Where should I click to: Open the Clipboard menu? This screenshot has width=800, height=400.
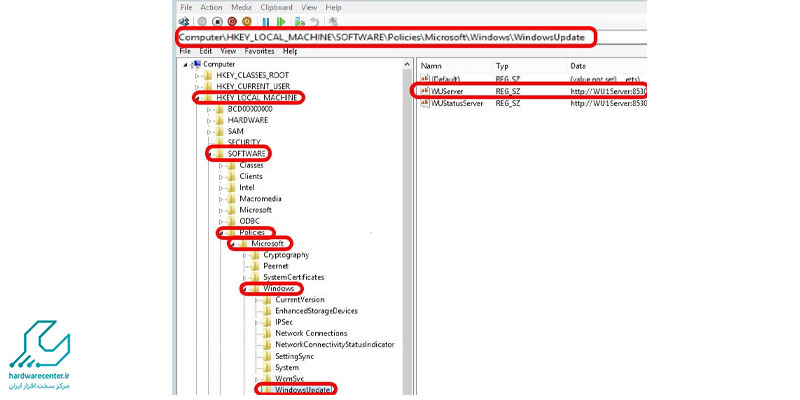point(277,7)
